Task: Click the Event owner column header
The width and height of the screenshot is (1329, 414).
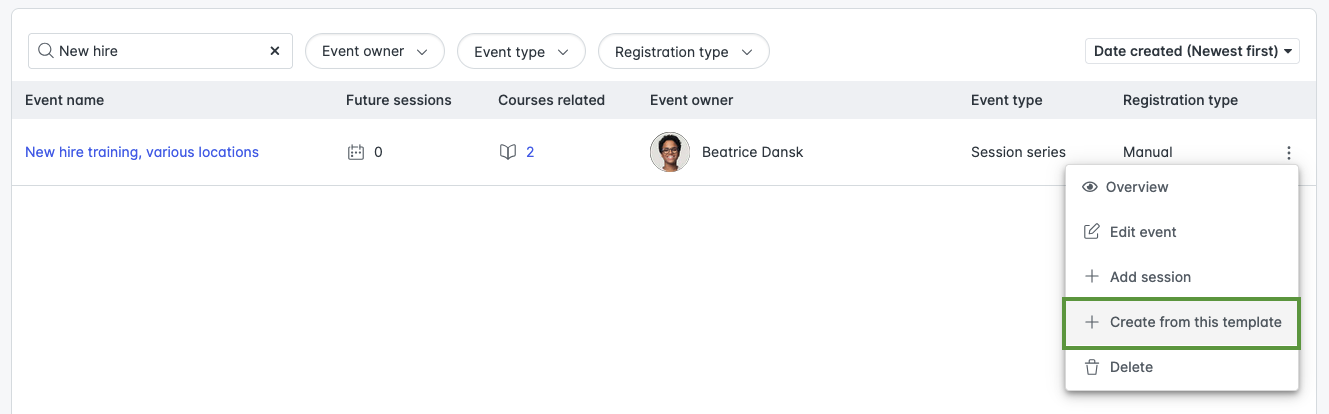Action: 692,100
